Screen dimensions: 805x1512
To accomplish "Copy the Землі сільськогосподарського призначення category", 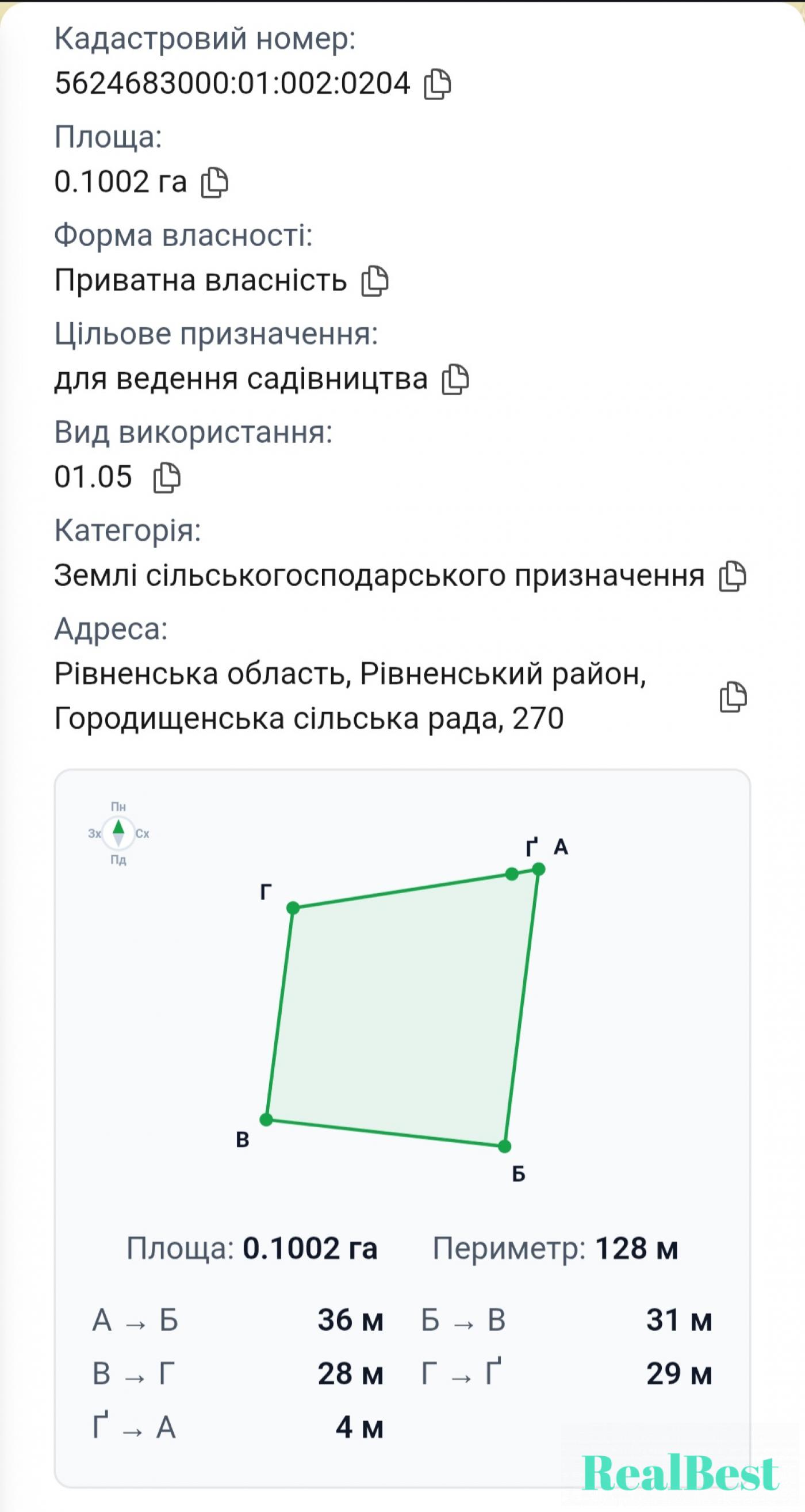I will 733,576.
